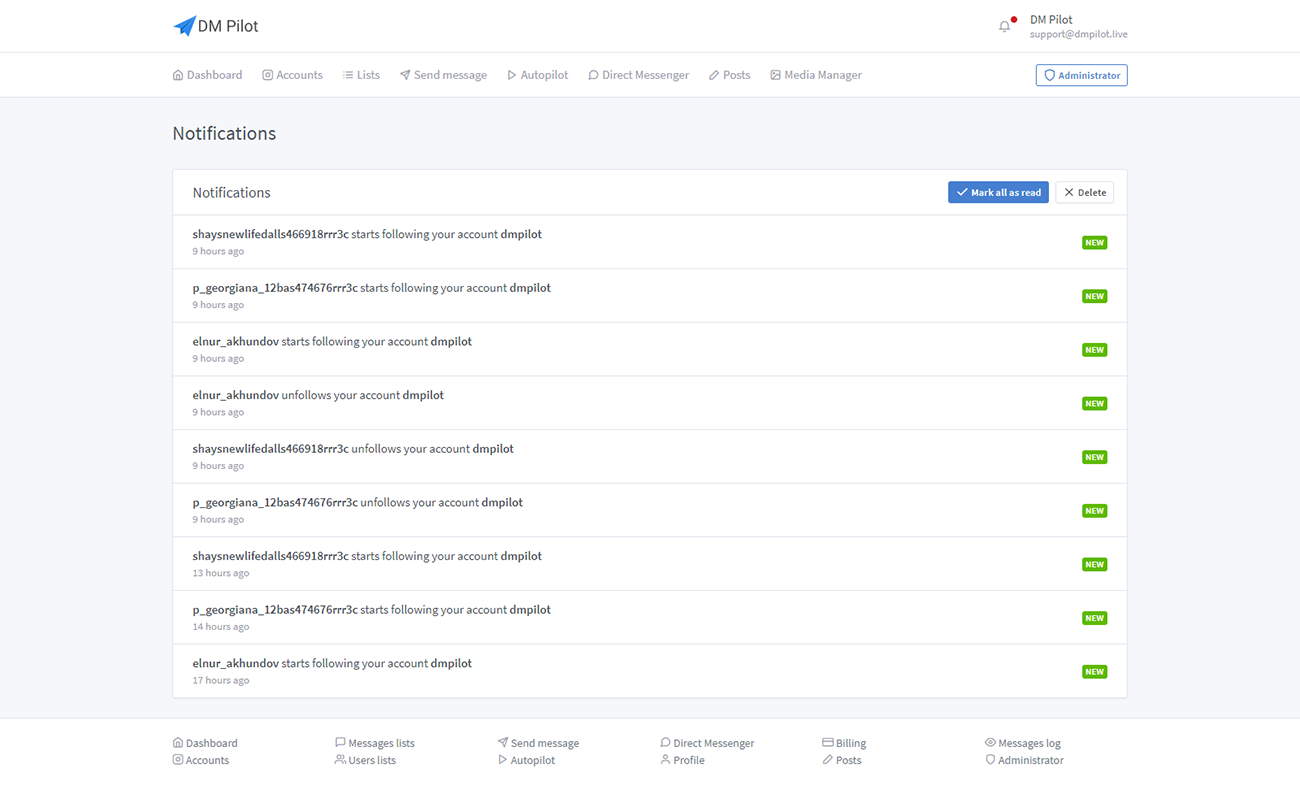Open the DM Pilot user profile menu
This screenshot has height=790, width=1300.
click(1078, 26)
